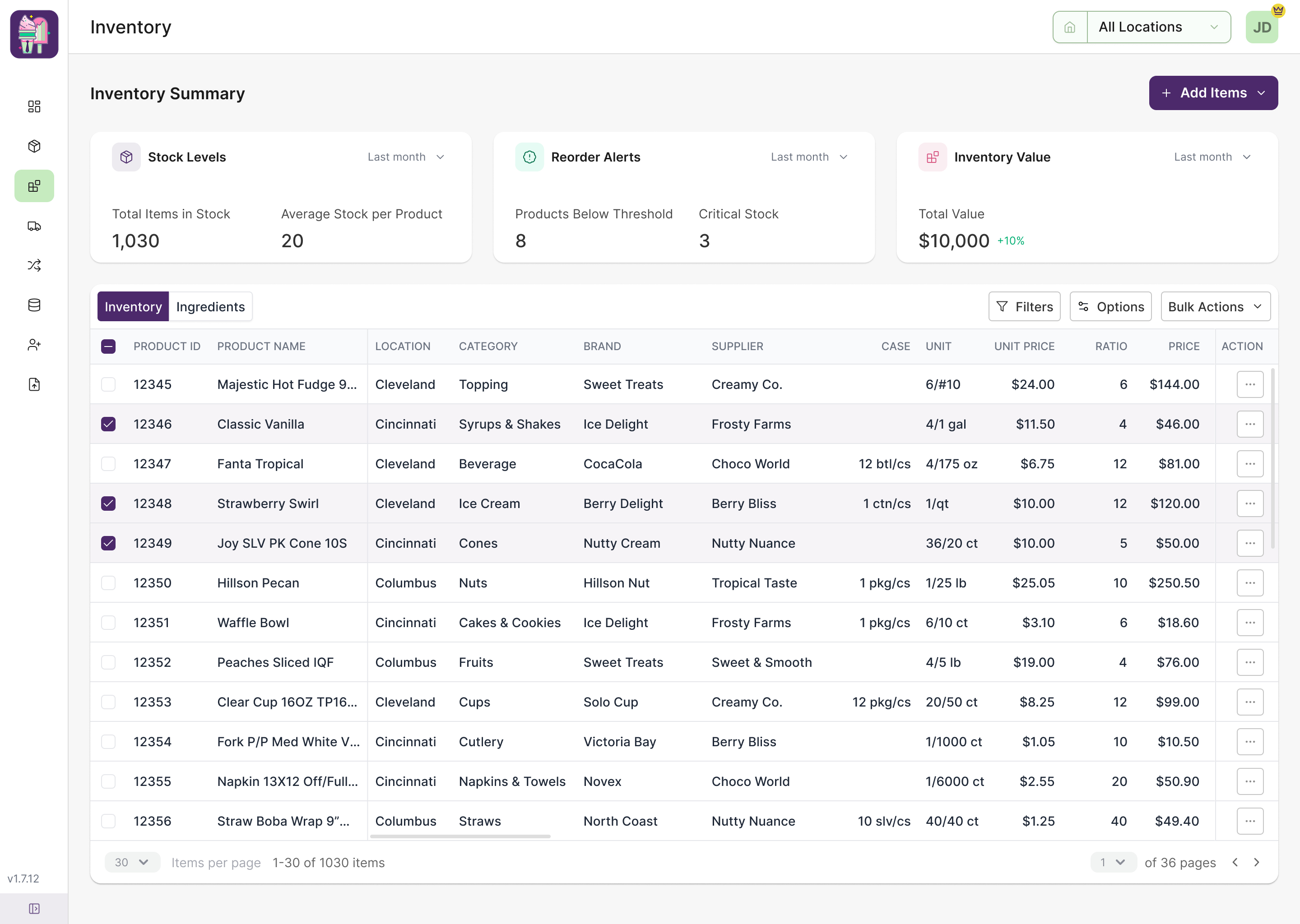Image resolution: width=1300 pixels, height=924 pixels.
Task: Click the Inventory Value card icon
Action: coord(932,157)
